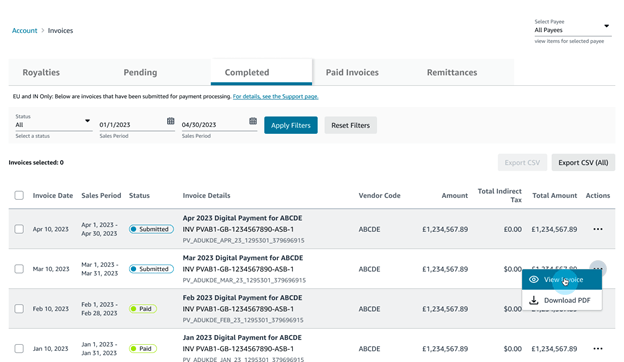Click the Total Indirect Tax column header

click(499, 195)
